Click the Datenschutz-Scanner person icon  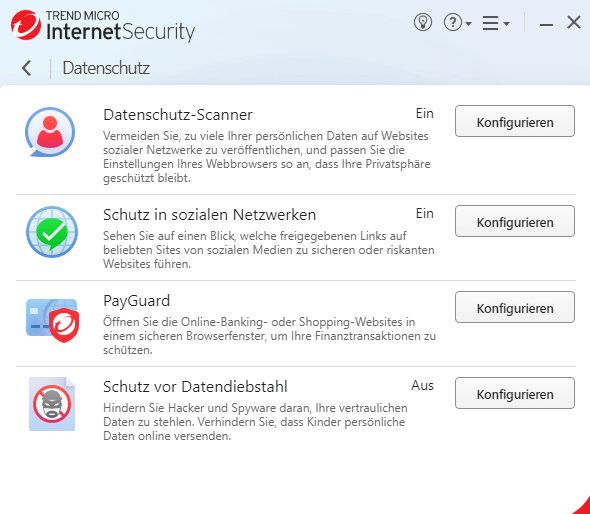[50, 132]
